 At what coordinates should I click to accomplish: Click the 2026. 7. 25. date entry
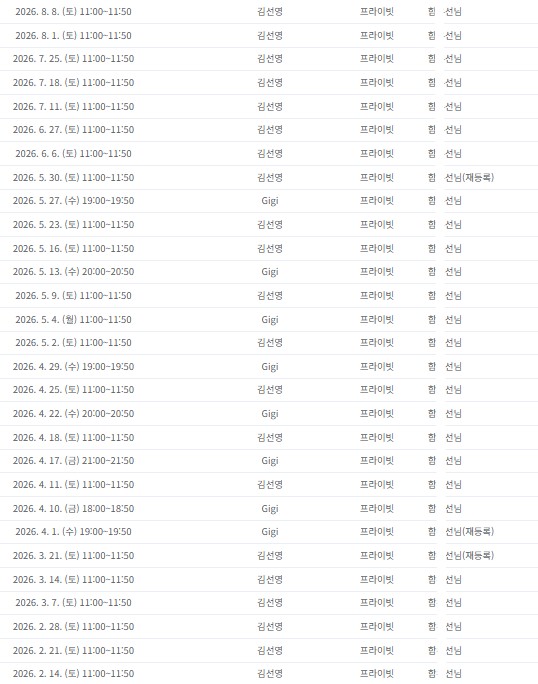[x=73, y=59]
